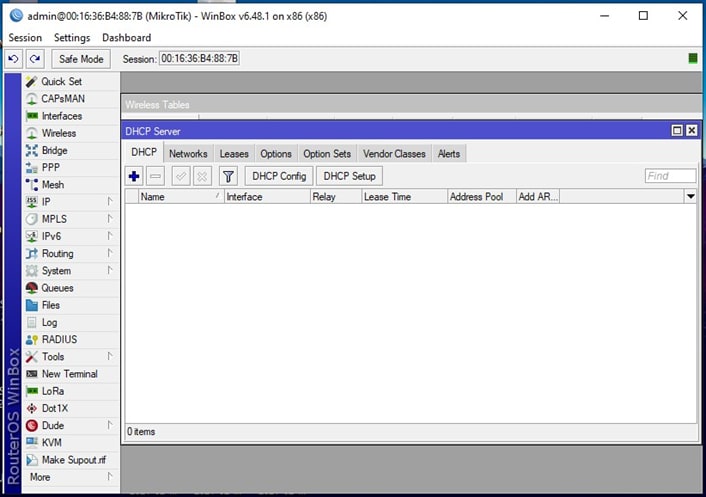706x497 pixels.
Task: Click the Session address field
Action: point(199,59)
